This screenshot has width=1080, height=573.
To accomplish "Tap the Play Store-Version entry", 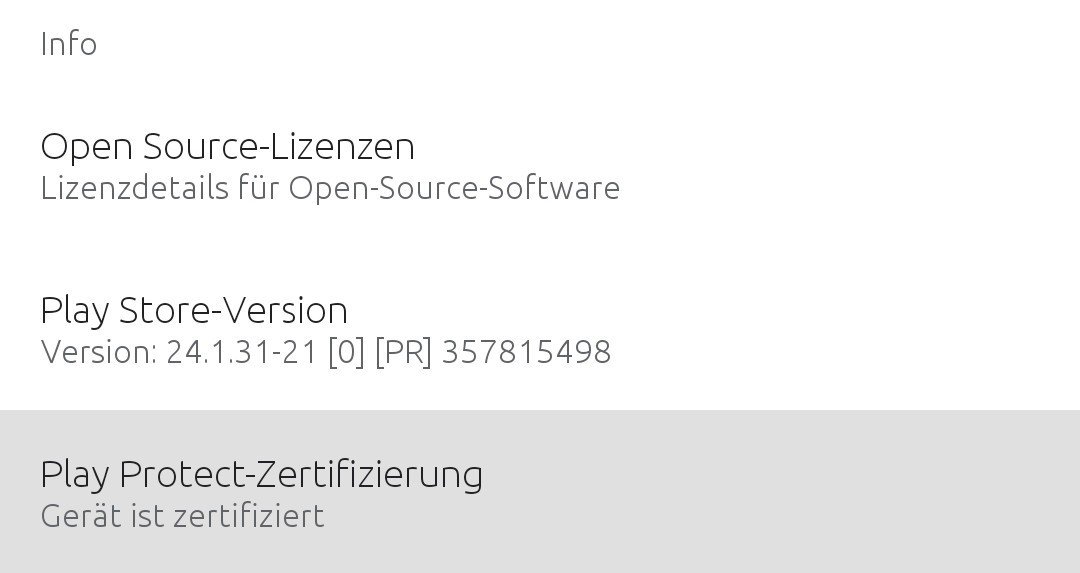I will [540, 329].
